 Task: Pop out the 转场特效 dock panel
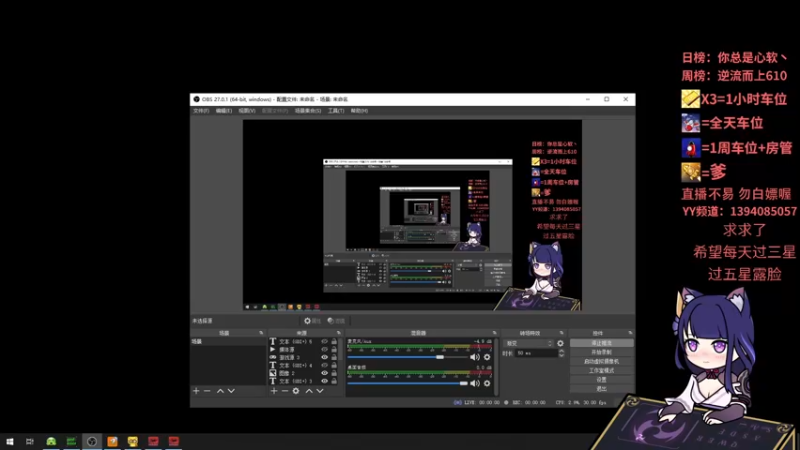point(562,333)
